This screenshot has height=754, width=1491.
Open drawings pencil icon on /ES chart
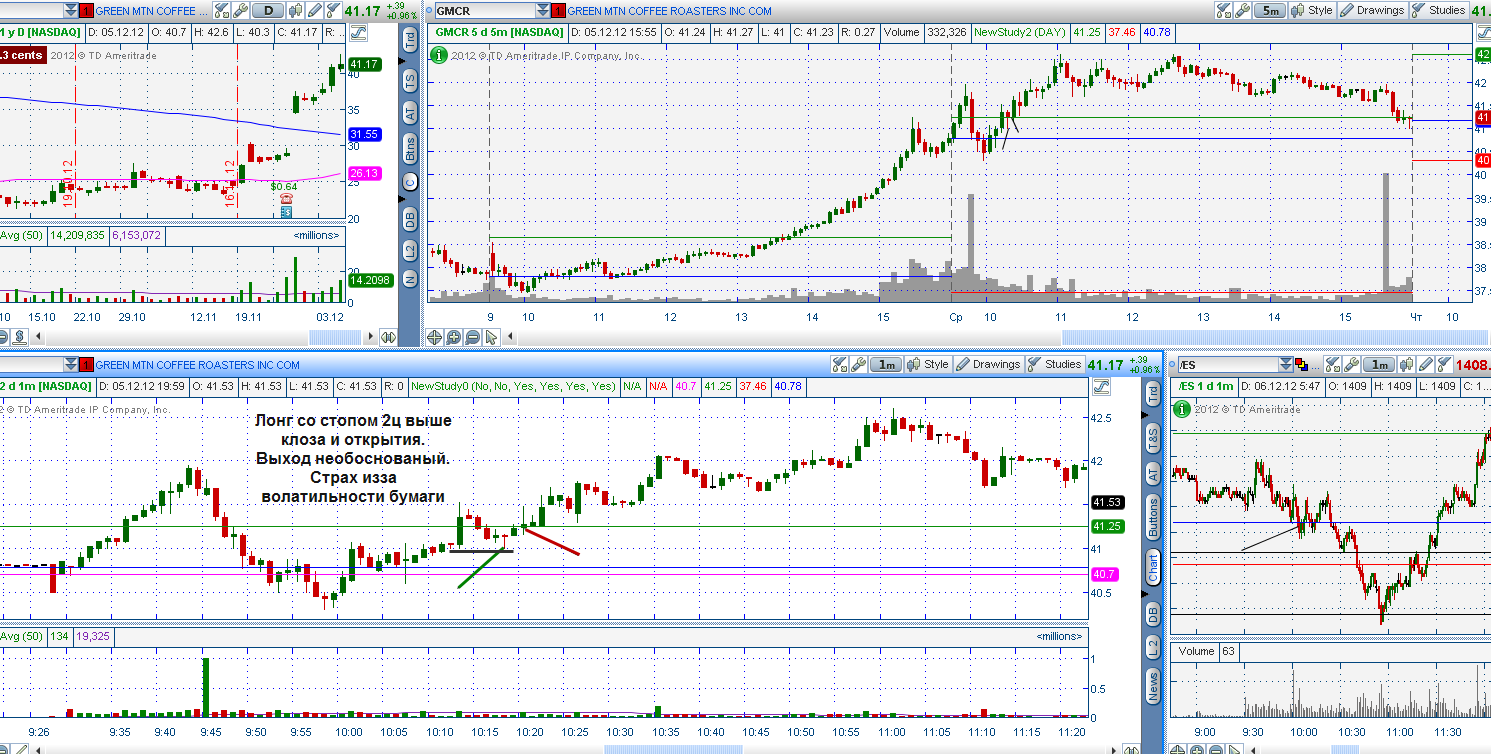coord(1426,365)
